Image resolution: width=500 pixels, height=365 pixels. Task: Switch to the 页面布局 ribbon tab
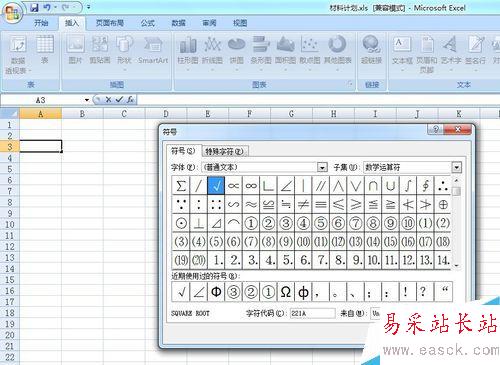pyautogui.click(x=110, y=23)
